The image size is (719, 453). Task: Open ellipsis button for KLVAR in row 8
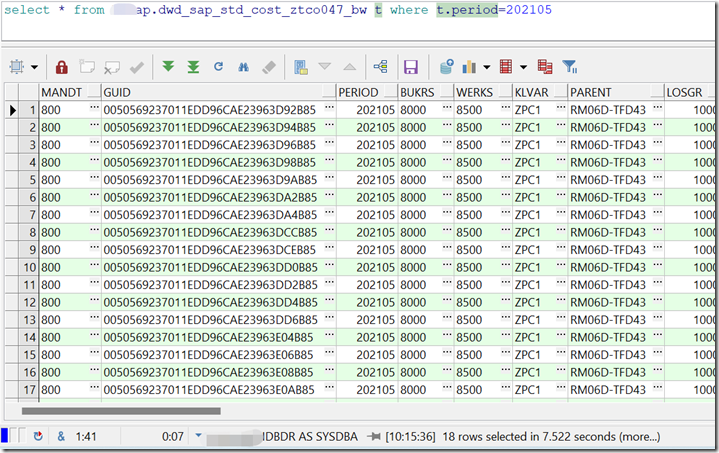click(561, 231)
